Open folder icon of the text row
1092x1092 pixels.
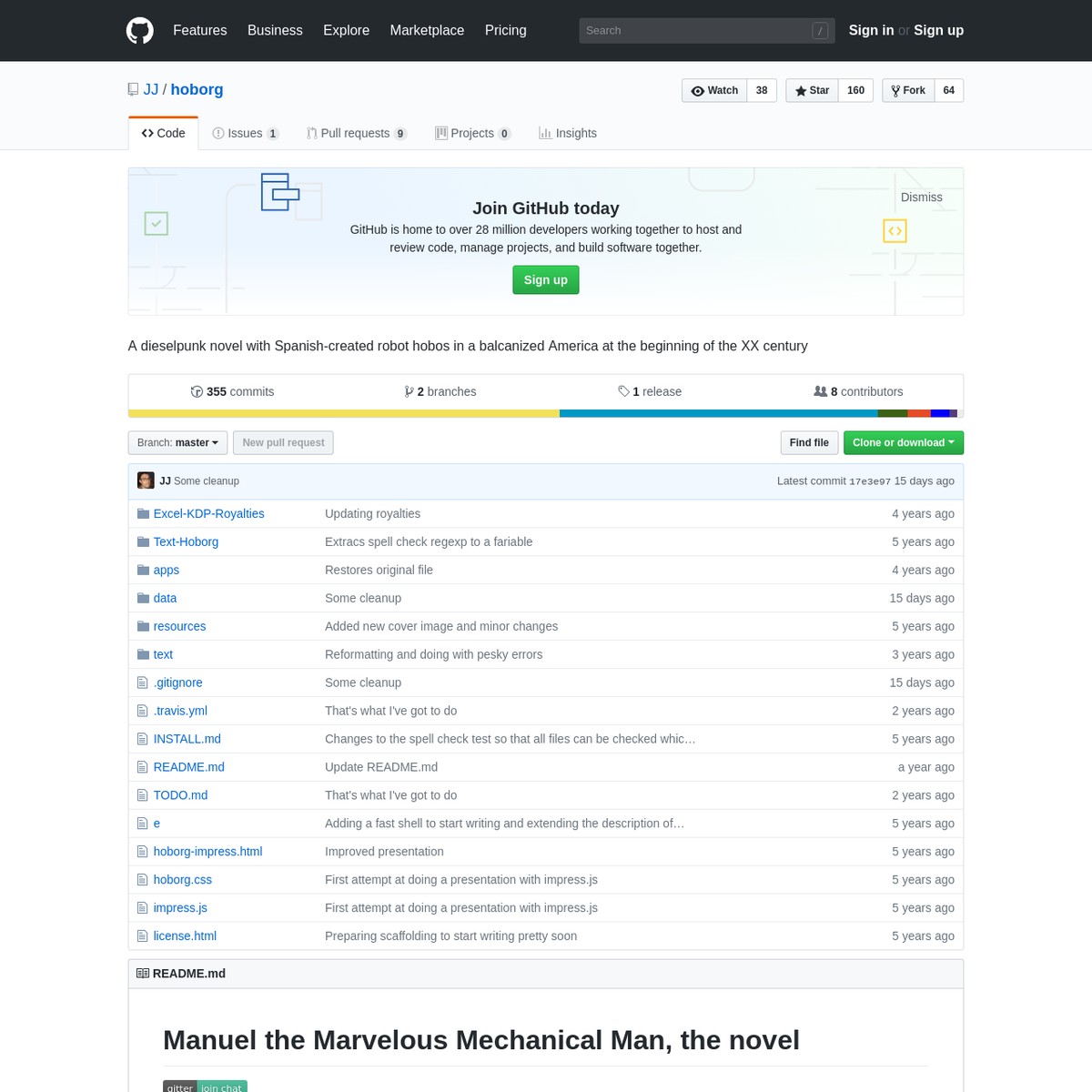143,655
